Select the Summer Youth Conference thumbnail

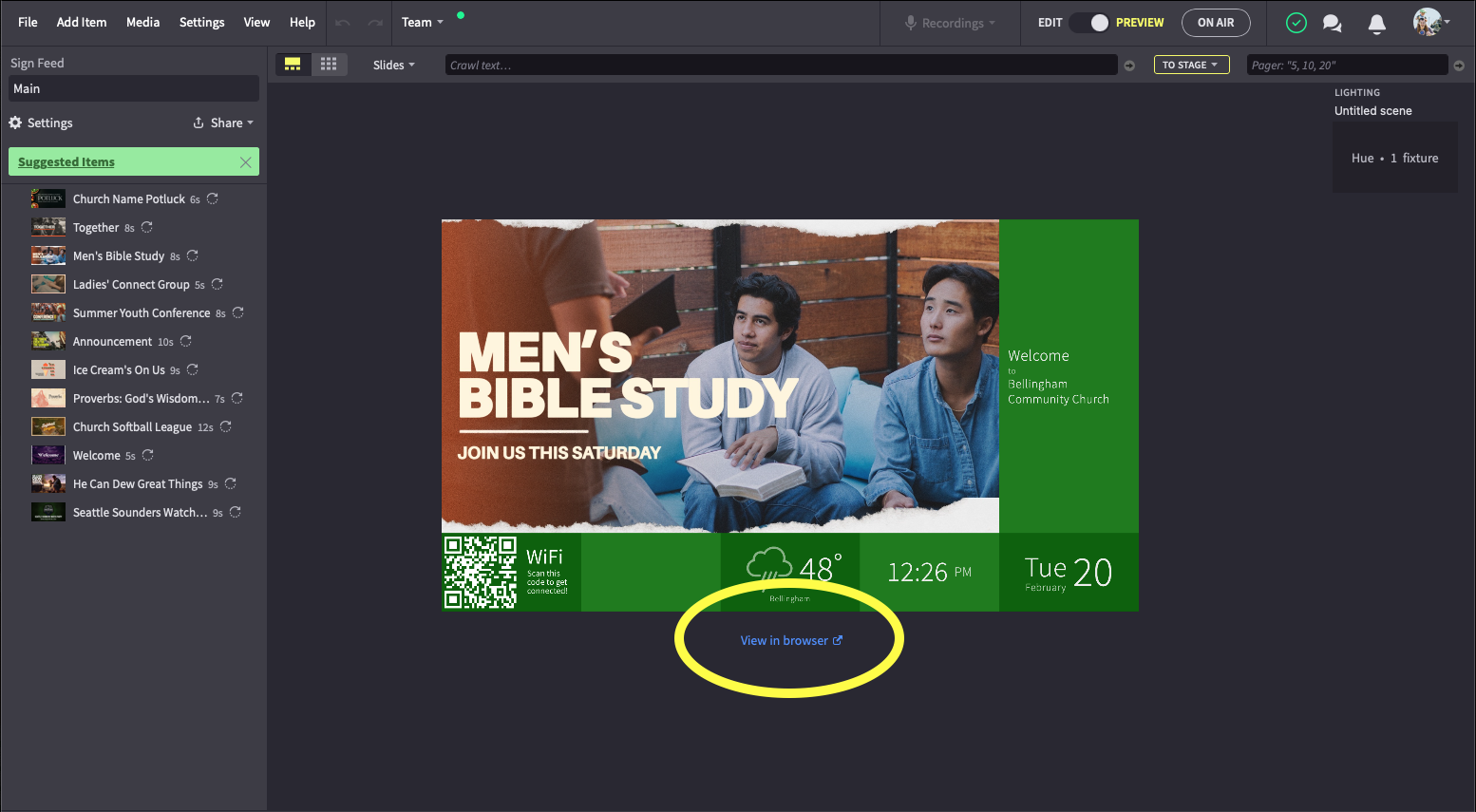pos(48,312)
